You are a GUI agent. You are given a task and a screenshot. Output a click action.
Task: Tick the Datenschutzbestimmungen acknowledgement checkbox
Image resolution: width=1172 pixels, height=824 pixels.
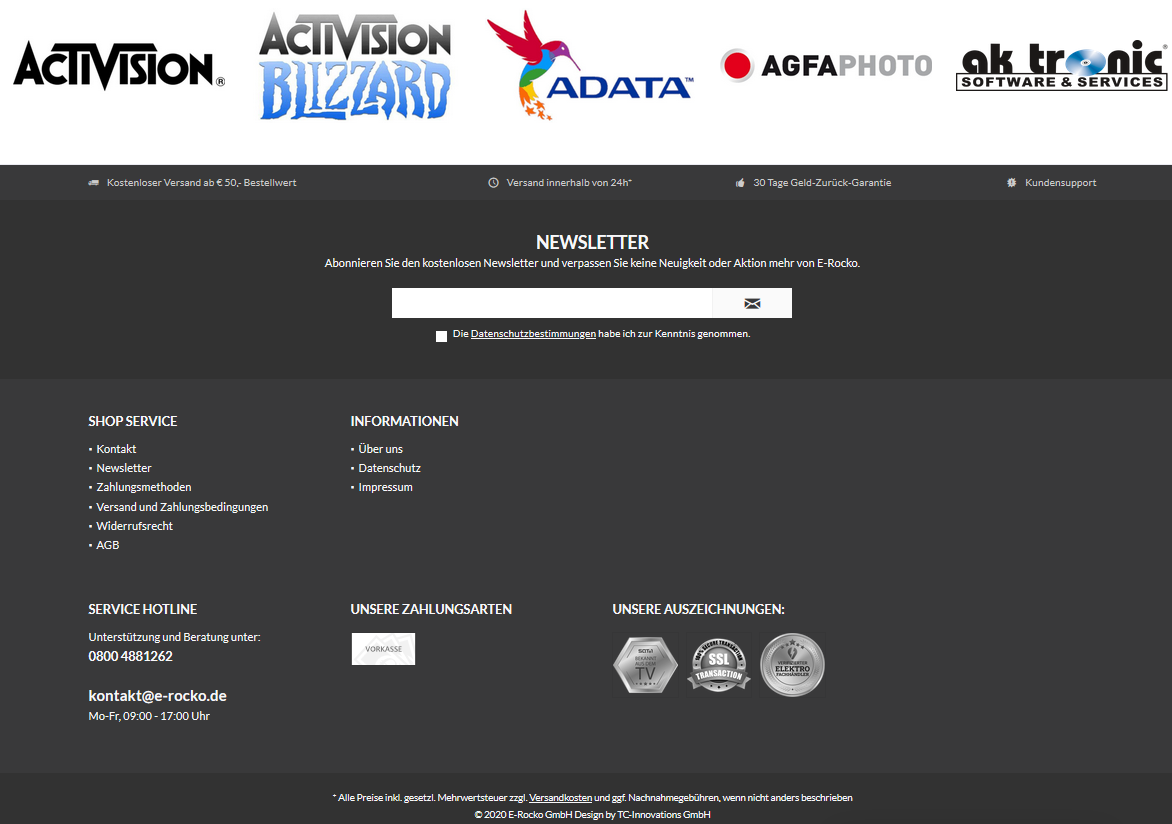441,336
